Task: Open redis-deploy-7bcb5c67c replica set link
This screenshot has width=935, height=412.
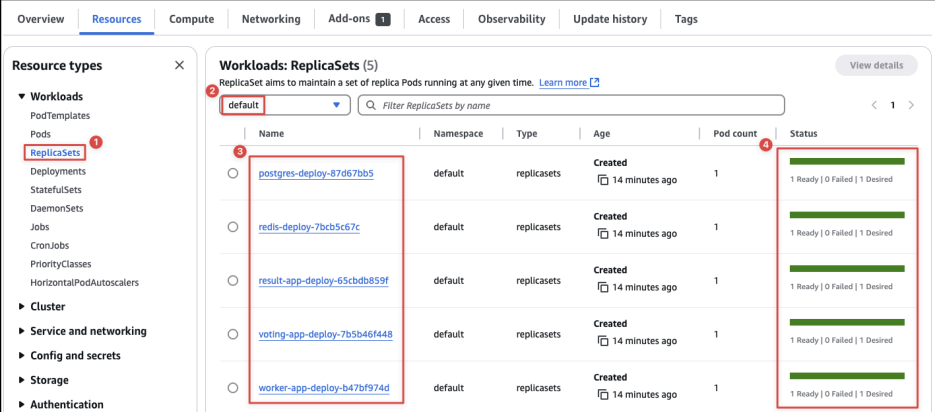Action: [x=309, y=227]
